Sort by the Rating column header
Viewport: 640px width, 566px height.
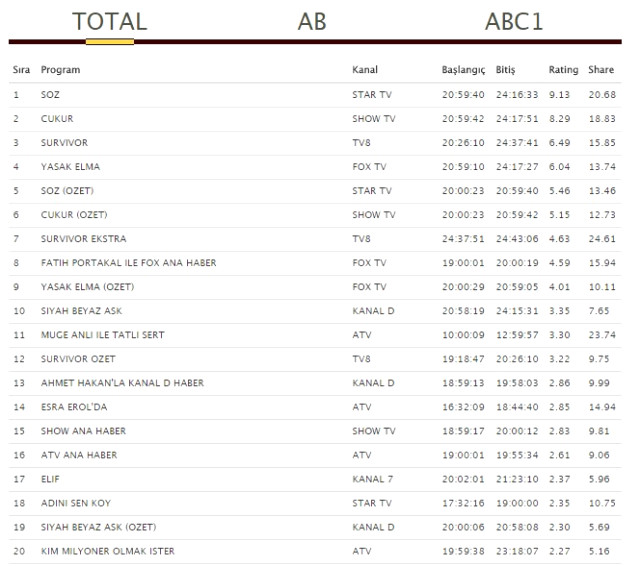pyautogui.click(x=563, y=70)
